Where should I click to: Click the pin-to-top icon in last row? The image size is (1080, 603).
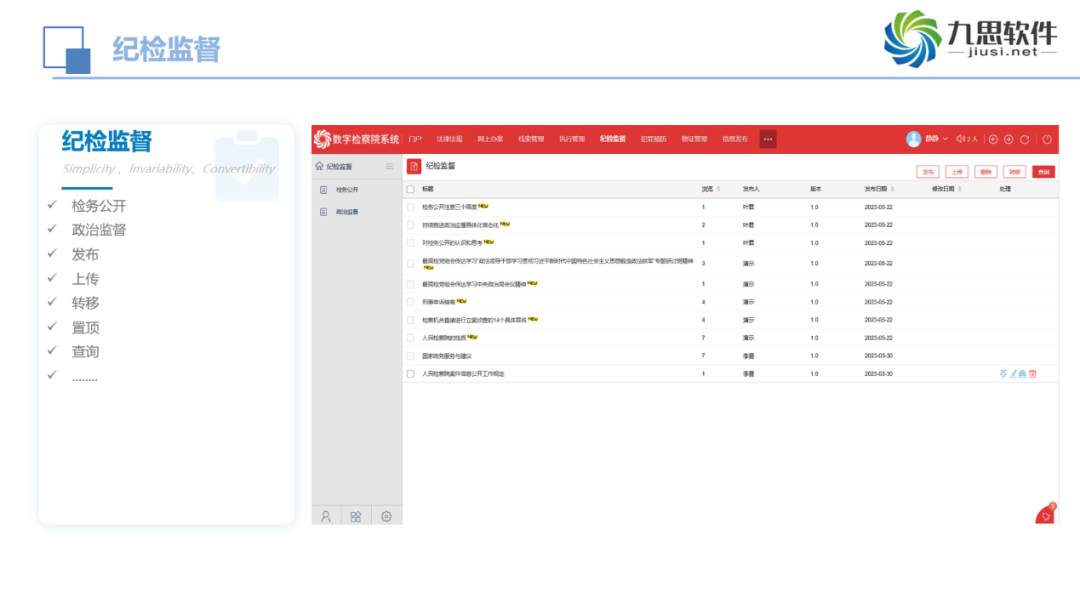(x=1003, y=374)
